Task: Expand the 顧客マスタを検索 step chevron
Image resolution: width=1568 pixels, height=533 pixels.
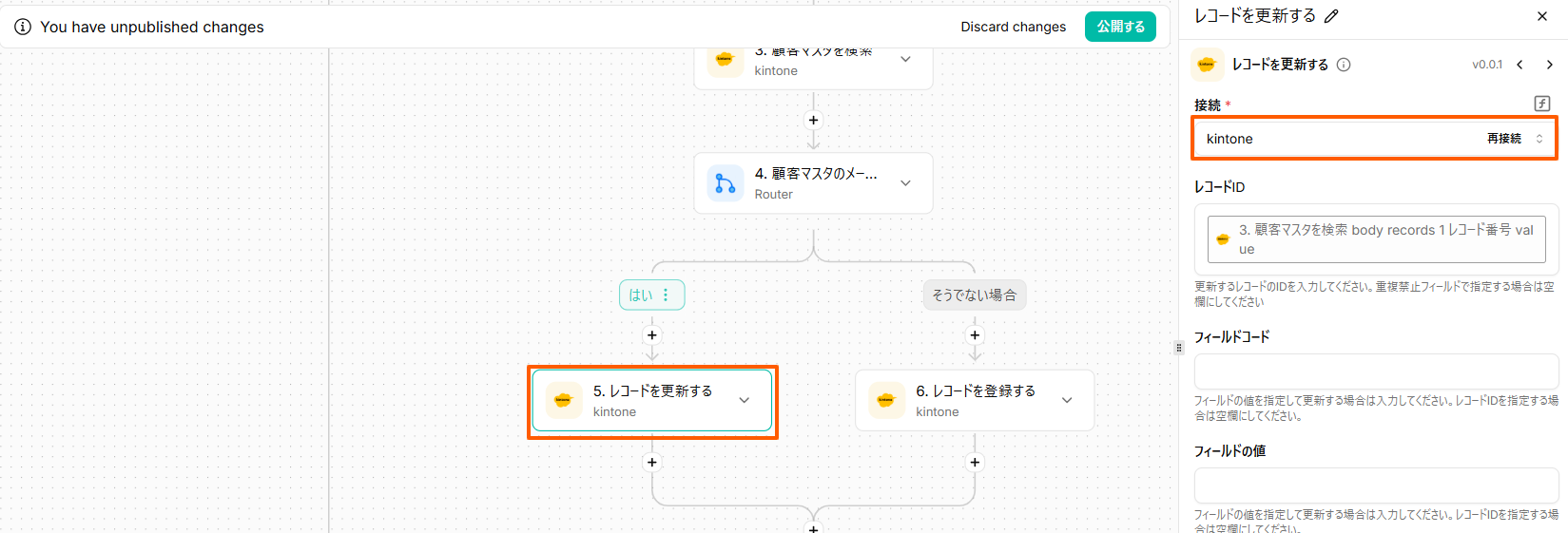Action: click(905, 59)
